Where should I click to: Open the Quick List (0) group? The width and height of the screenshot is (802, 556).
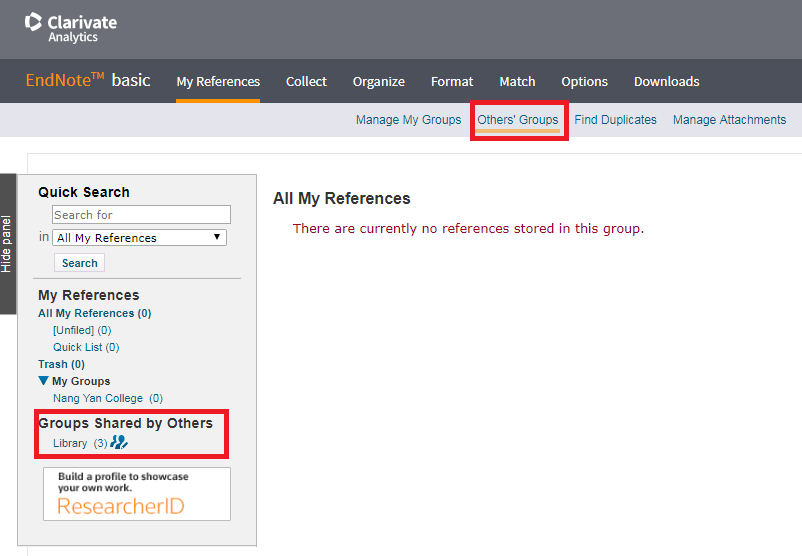pyautogui.click(x=86, y=347)
